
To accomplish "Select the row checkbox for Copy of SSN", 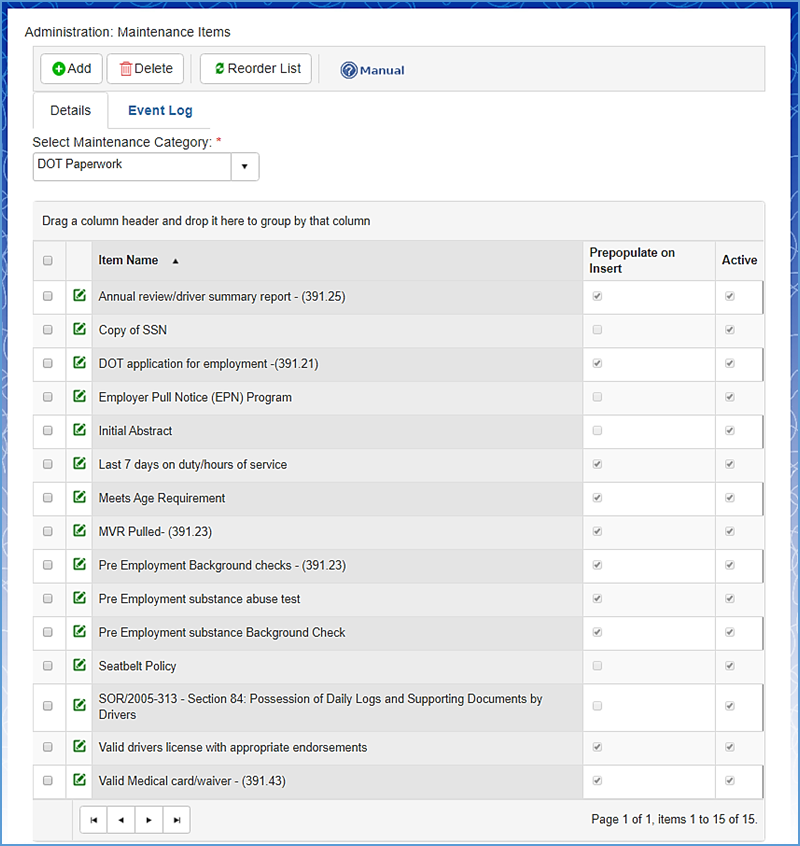I will click(x=48, y=330).
